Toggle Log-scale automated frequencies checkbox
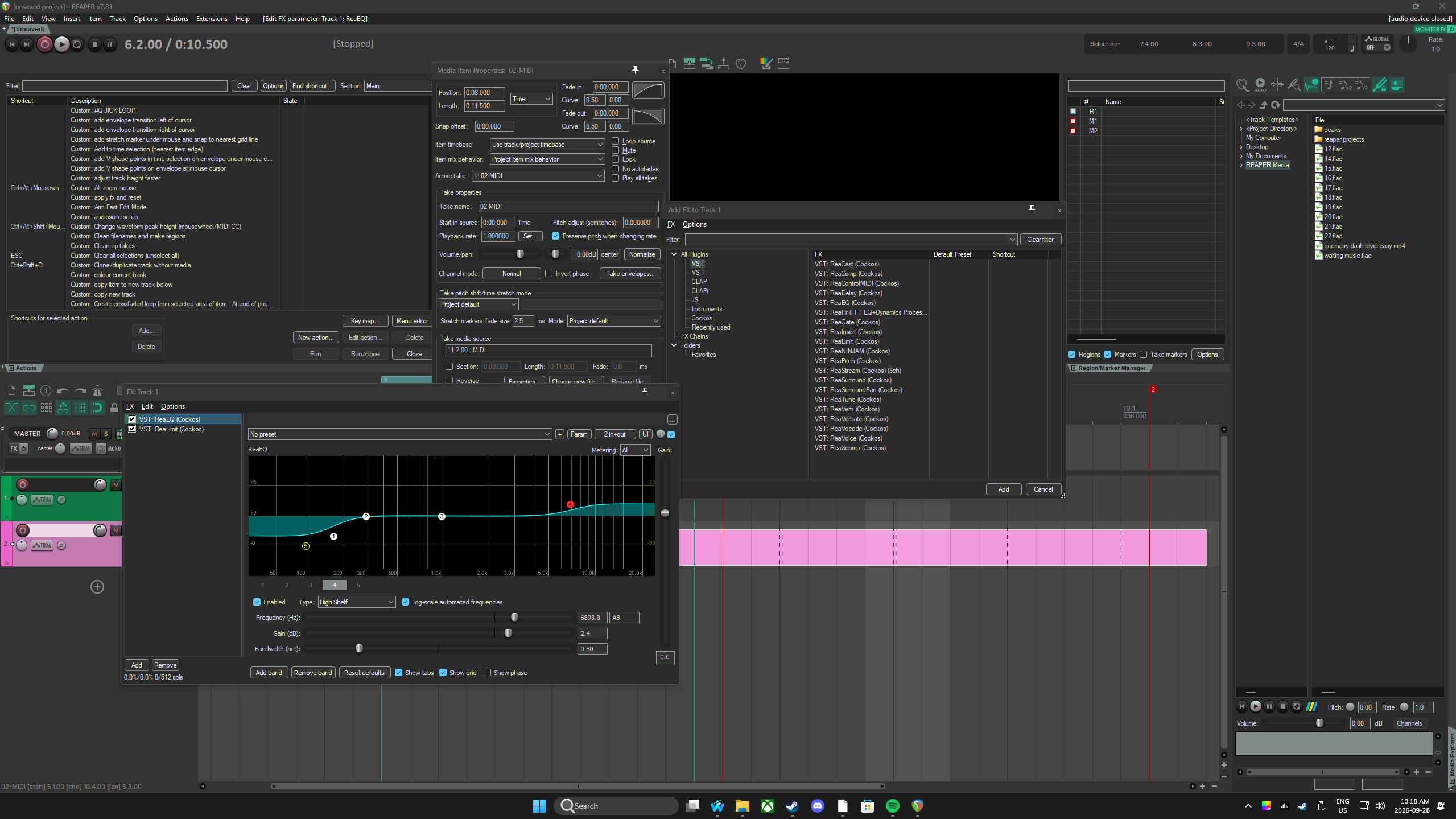1456x819 pixels. click(406, 602)
